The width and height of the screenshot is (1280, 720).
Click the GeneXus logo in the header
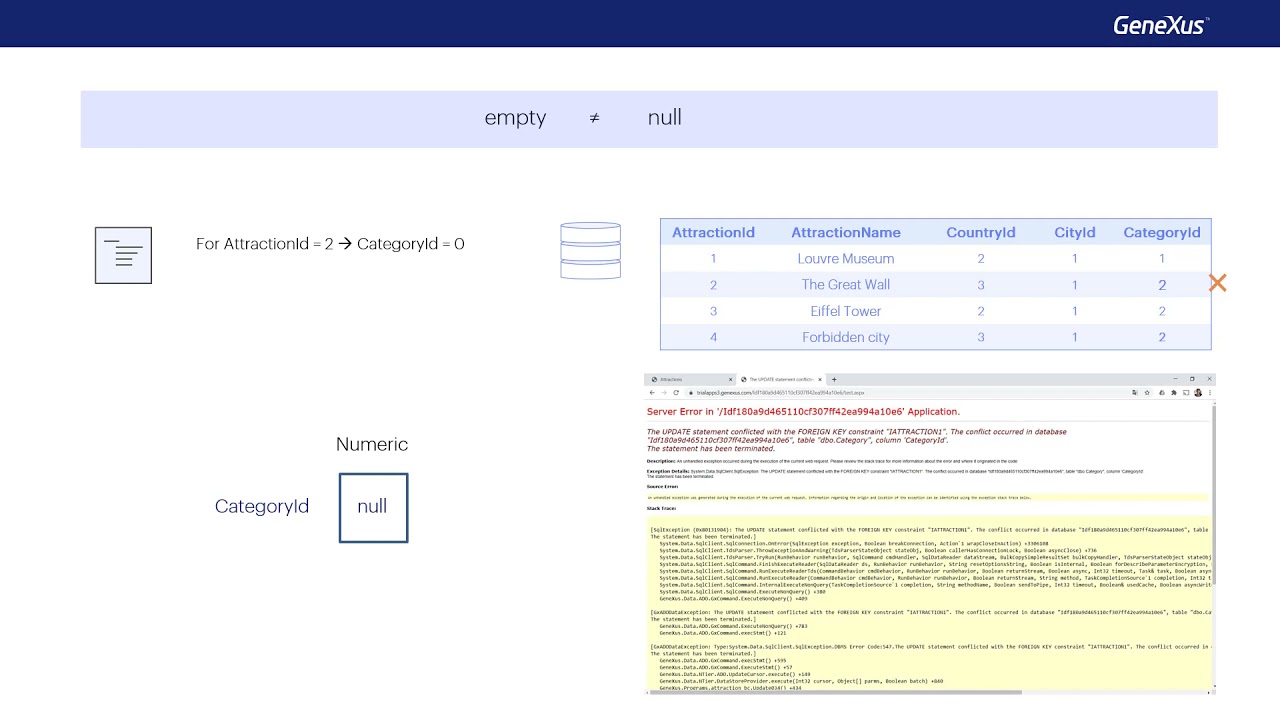click(x=1161, y=25)
